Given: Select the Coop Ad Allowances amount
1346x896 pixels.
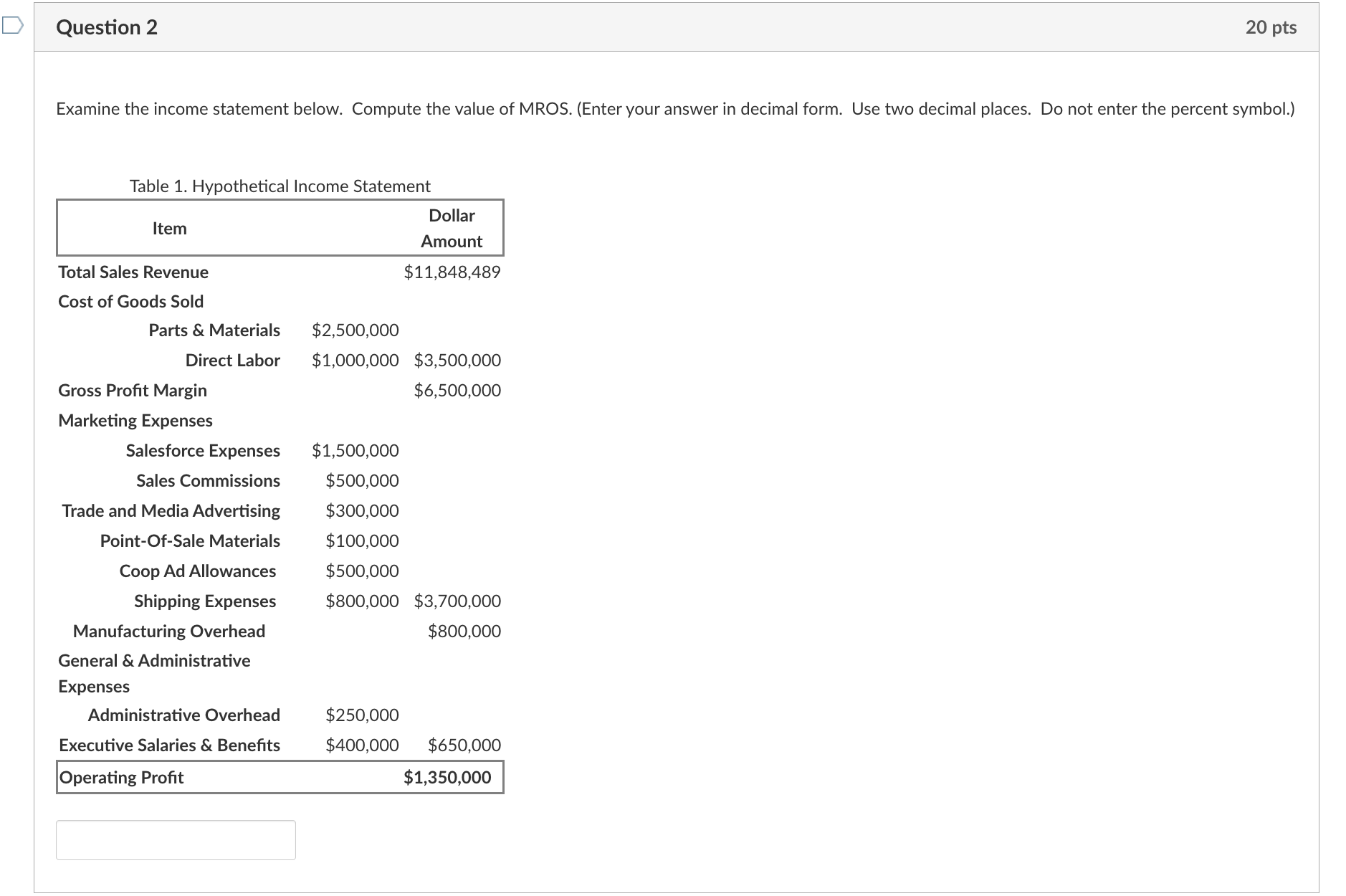Looking at the screenshot, I should click(362, 571).
